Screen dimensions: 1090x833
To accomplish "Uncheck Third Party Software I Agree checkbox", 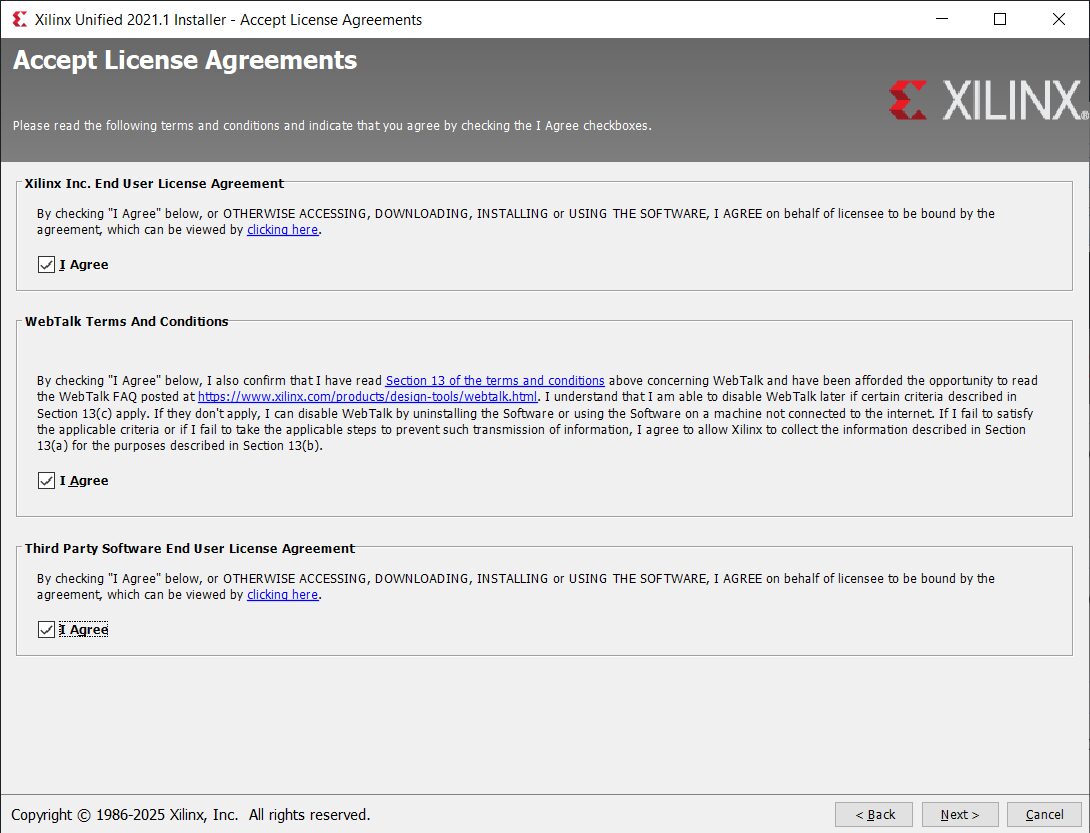I will [47, 629].
